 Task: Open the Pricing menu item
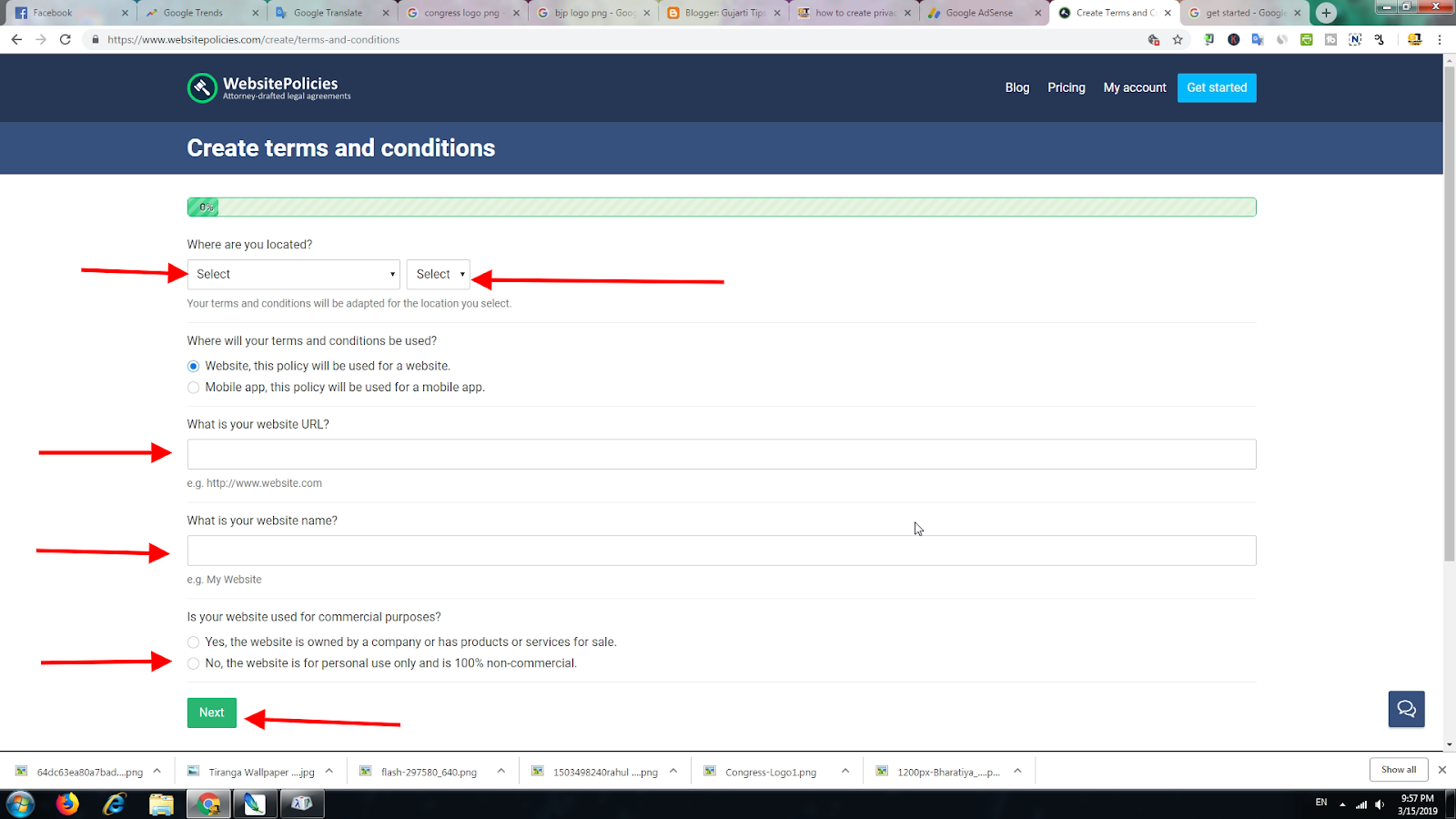(1066, 87)
